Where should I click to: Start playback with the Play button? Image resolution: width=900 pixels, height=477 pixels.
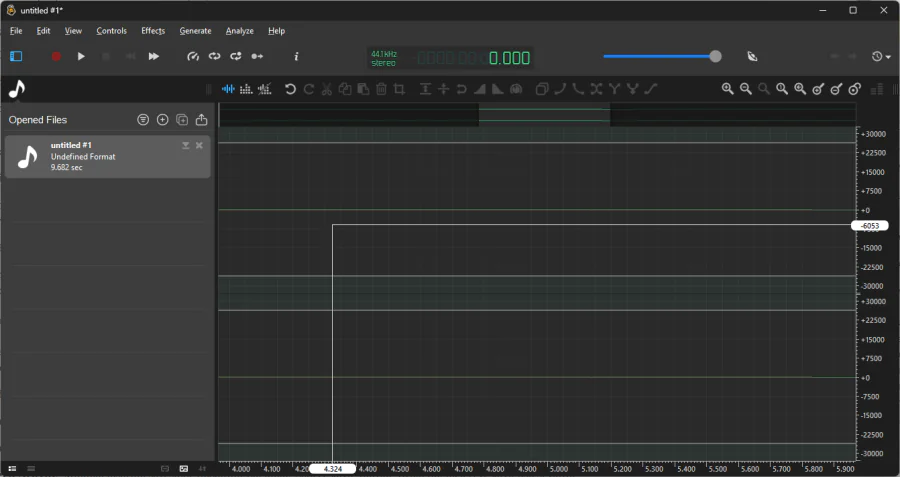coord(81,57)
